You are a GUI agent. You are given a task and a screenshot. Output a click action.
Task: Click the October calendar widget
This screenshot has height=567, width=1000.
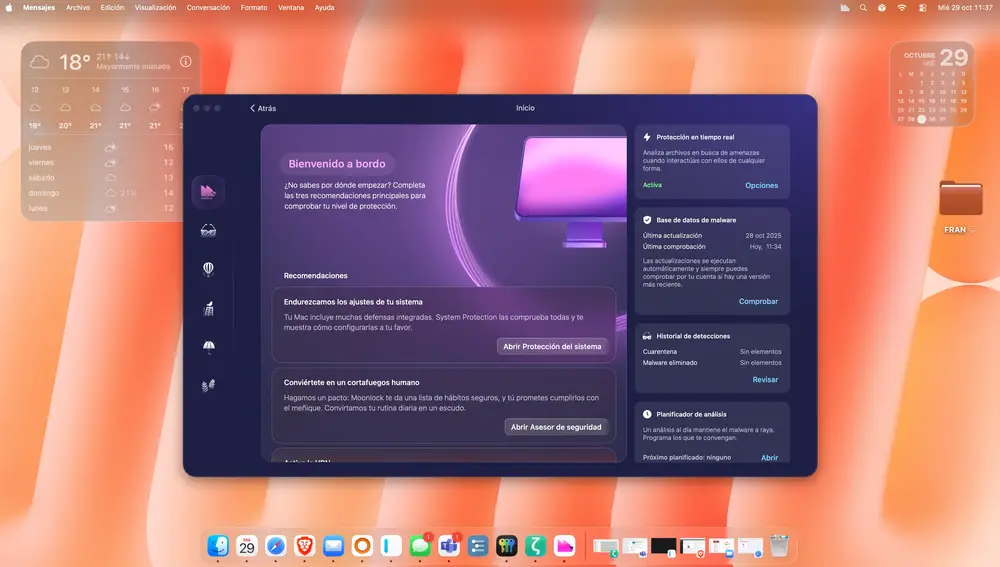pyautogui.click(x=932, y=84)
